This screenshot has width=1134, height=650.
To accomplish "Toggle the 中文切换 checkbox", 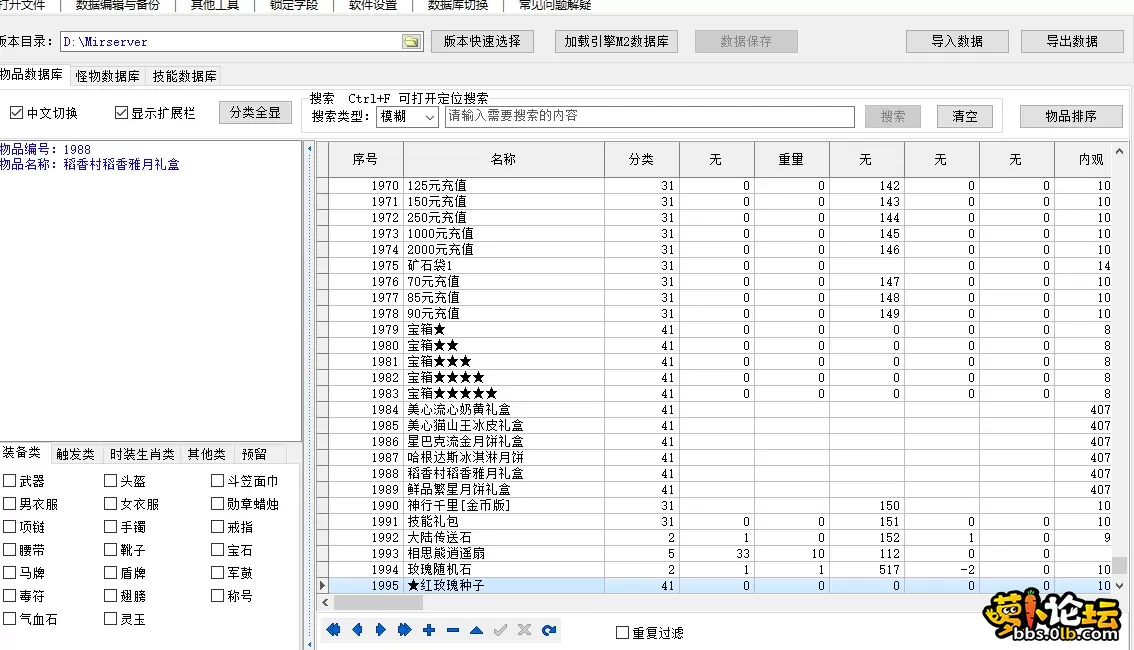I will tap(17, 112).
